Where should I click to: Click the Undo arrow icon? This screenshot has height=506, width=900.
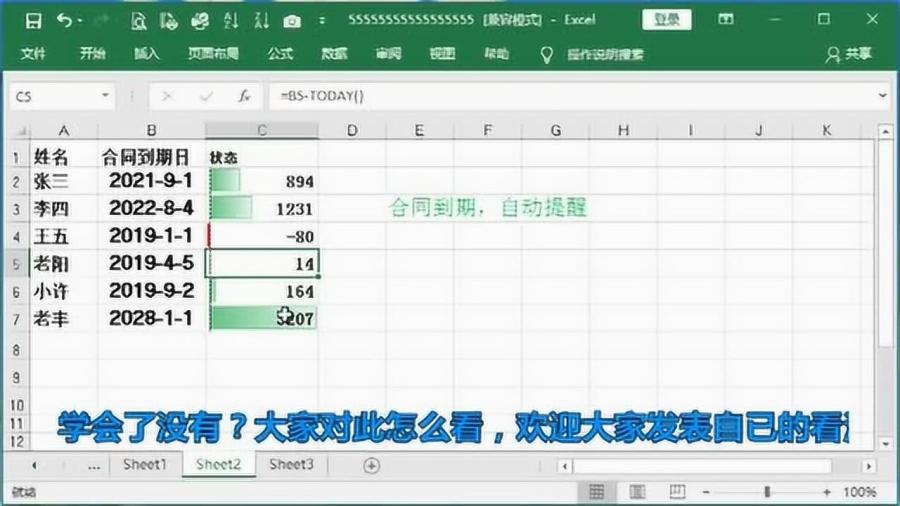click(64, 21)
